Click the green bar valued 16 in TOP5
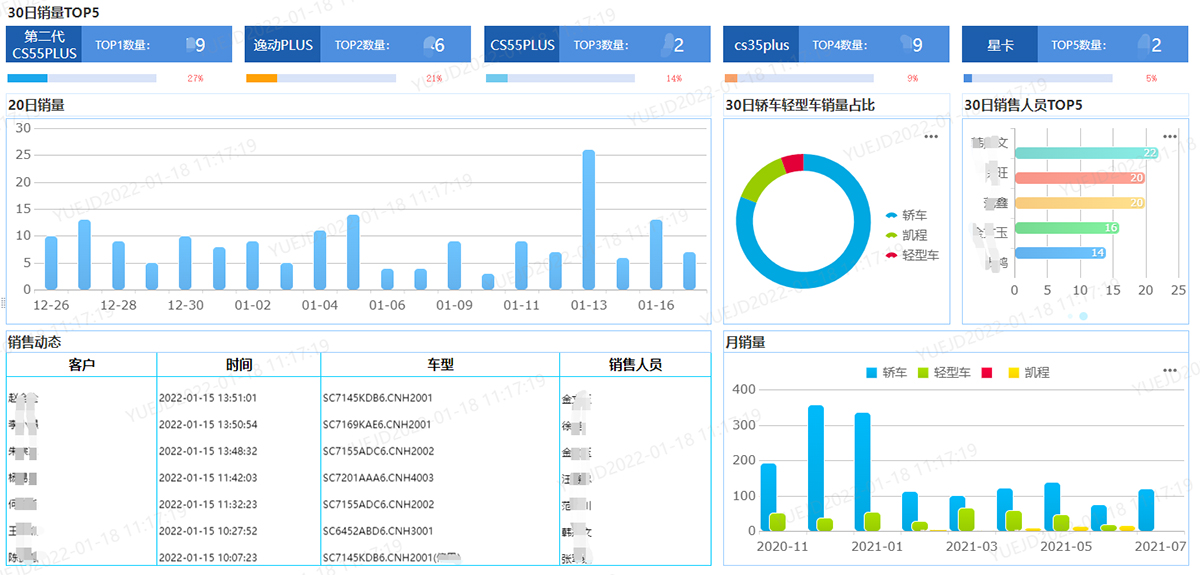This screenshot has width=1200, height=575. (1067, 228)
